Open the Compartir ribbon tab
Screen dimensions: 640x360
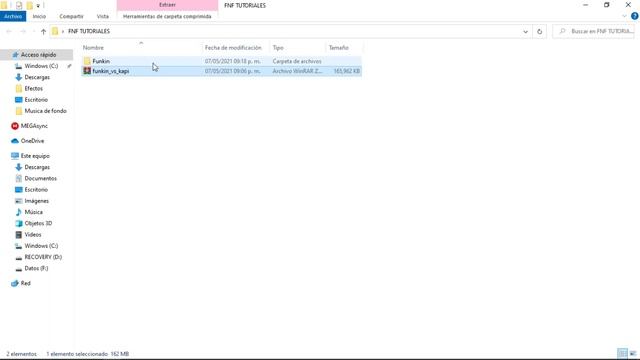click(x=71, y=16)
